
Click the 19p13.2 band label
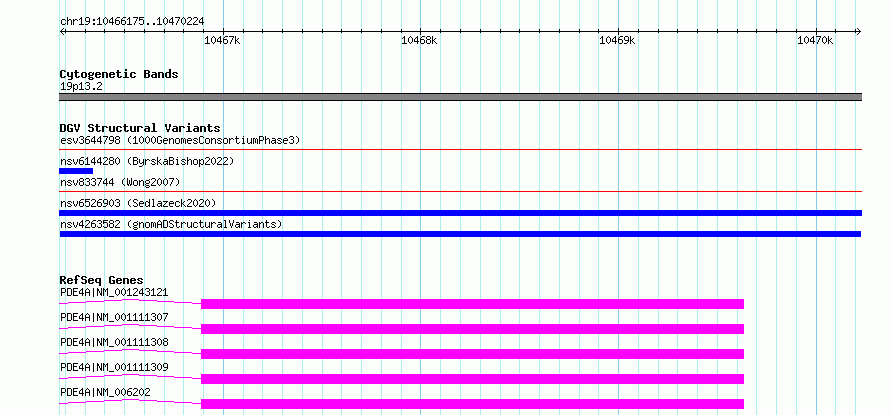[x=81, y=87]
